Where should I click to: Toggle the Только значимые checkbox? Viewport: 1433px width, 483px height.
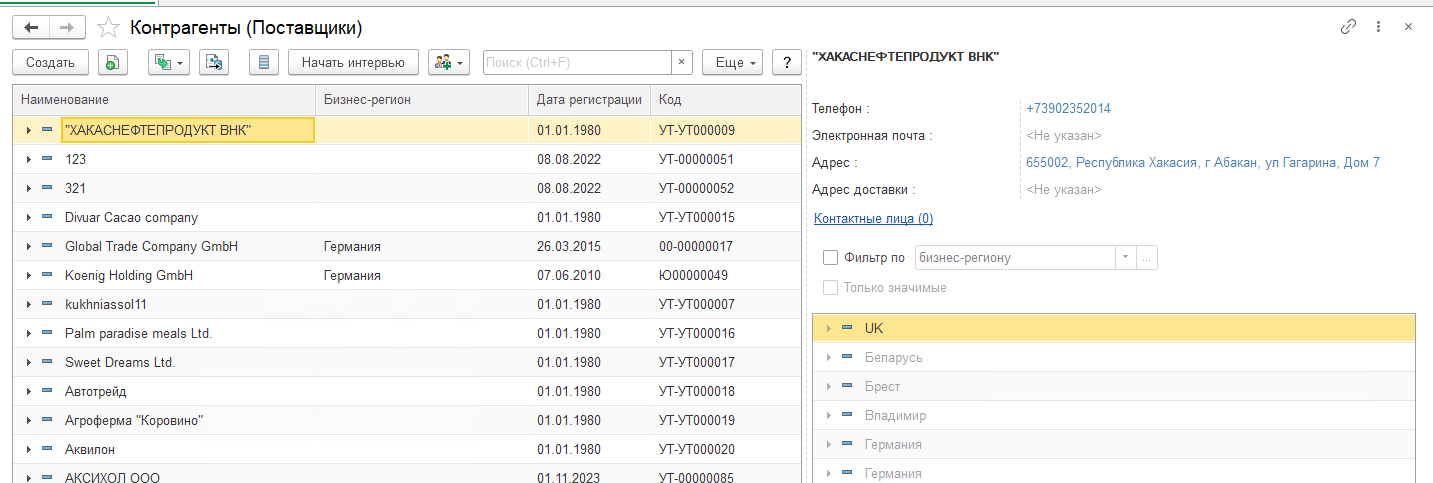pos(830,288)
